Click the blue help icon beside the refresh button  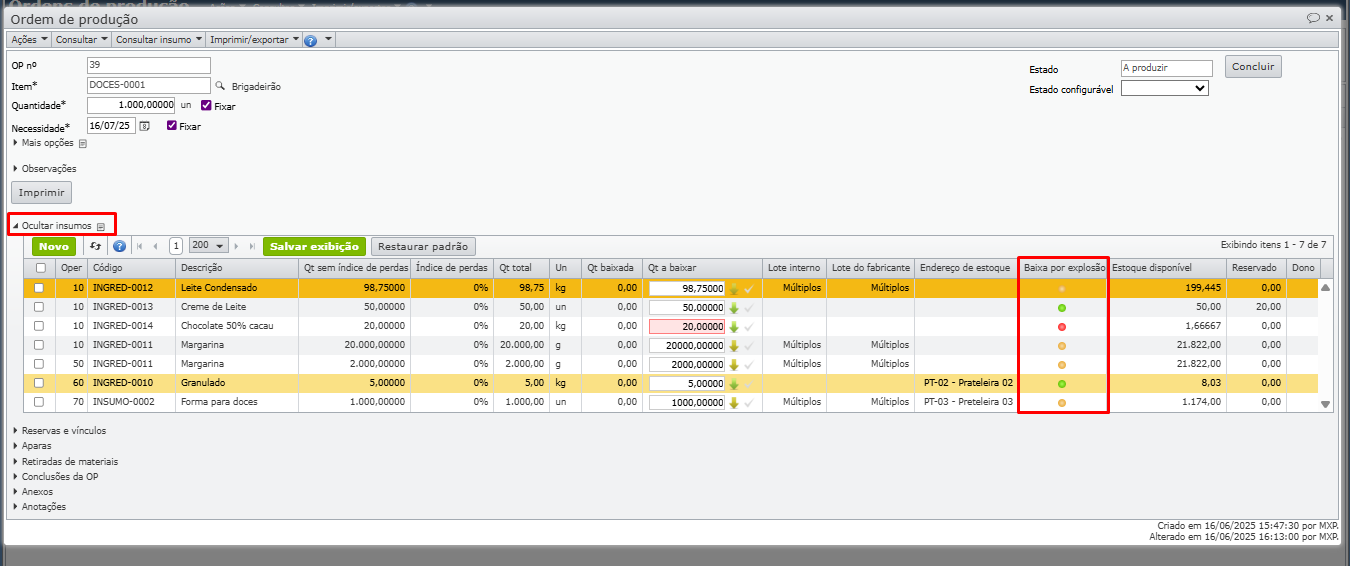click(x=119, y=246)
